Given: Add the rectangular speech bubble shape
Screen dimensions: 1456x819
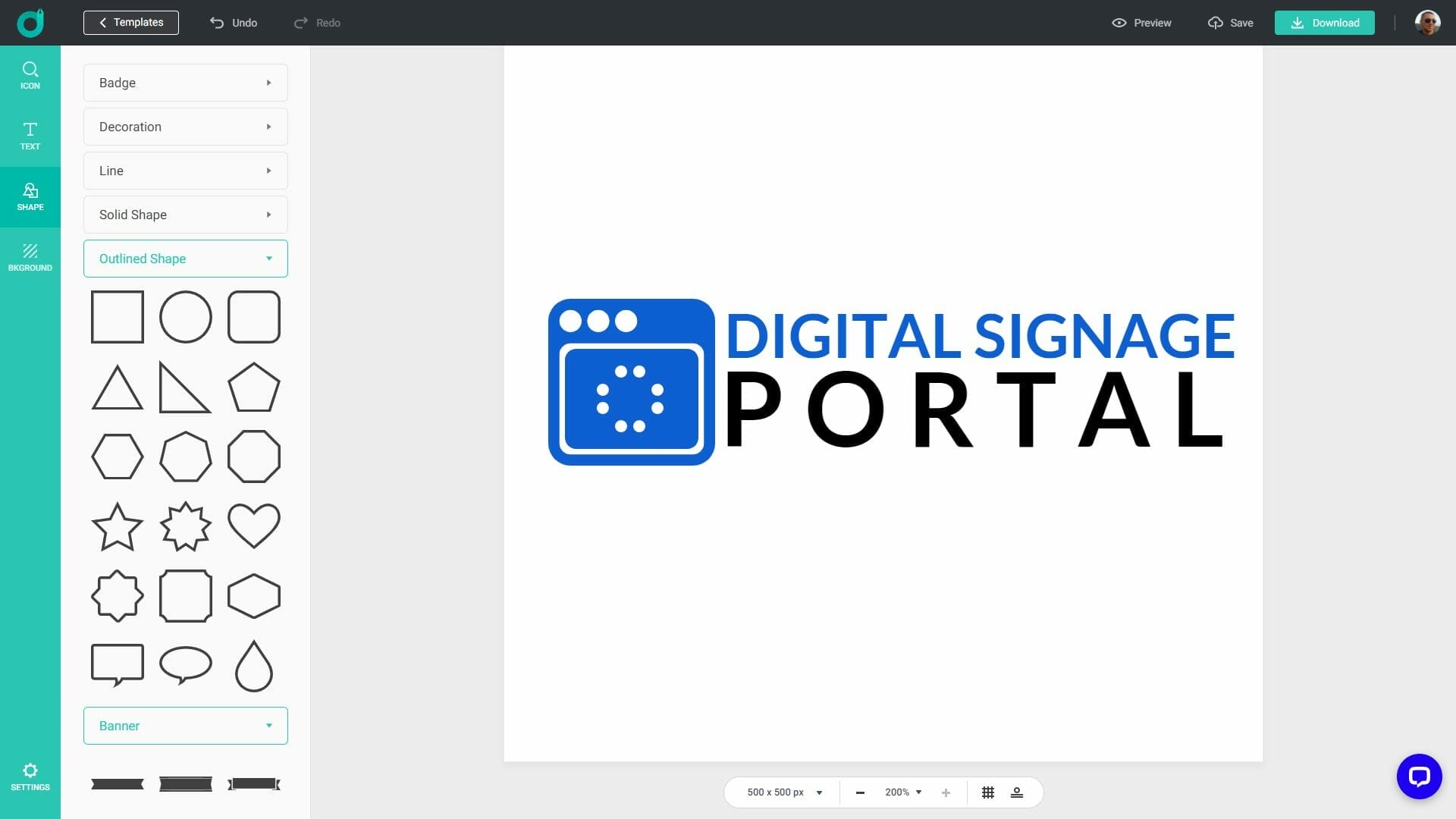Looking at the screenshot, I should 117,664.
